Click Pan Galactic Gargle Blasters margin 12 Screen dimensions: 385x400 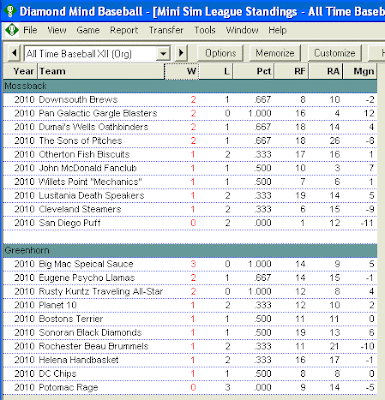(369, 113)
